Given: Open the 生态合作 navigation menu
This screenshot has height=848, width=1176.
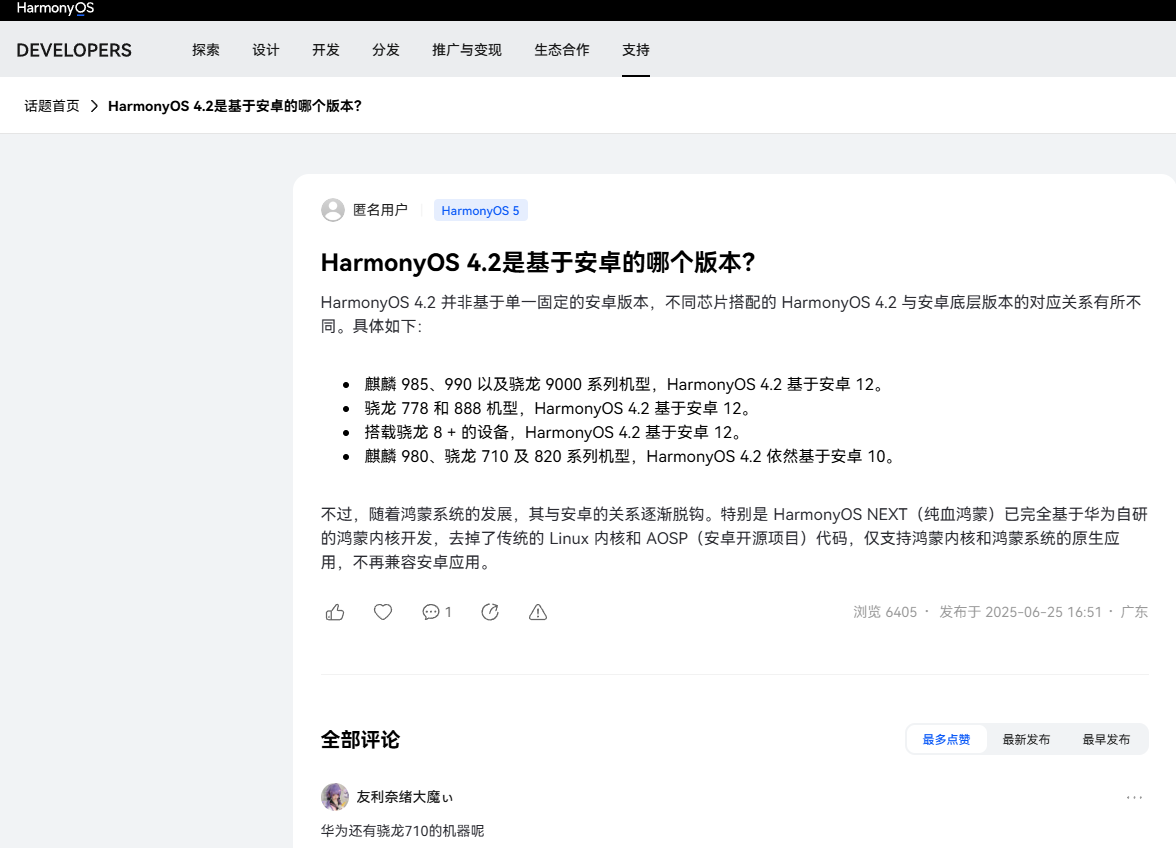Looking at the screenshot, I should pos(562,49).
